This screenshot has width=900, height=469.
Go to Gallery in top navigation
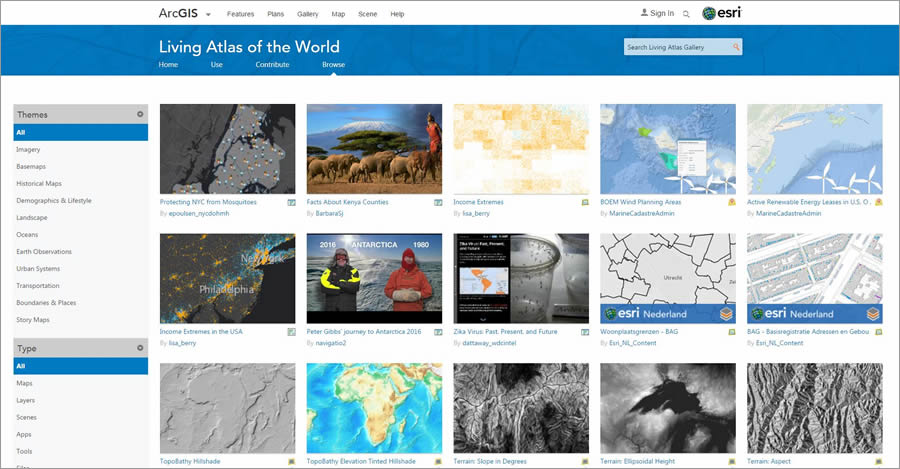(308, 14)
